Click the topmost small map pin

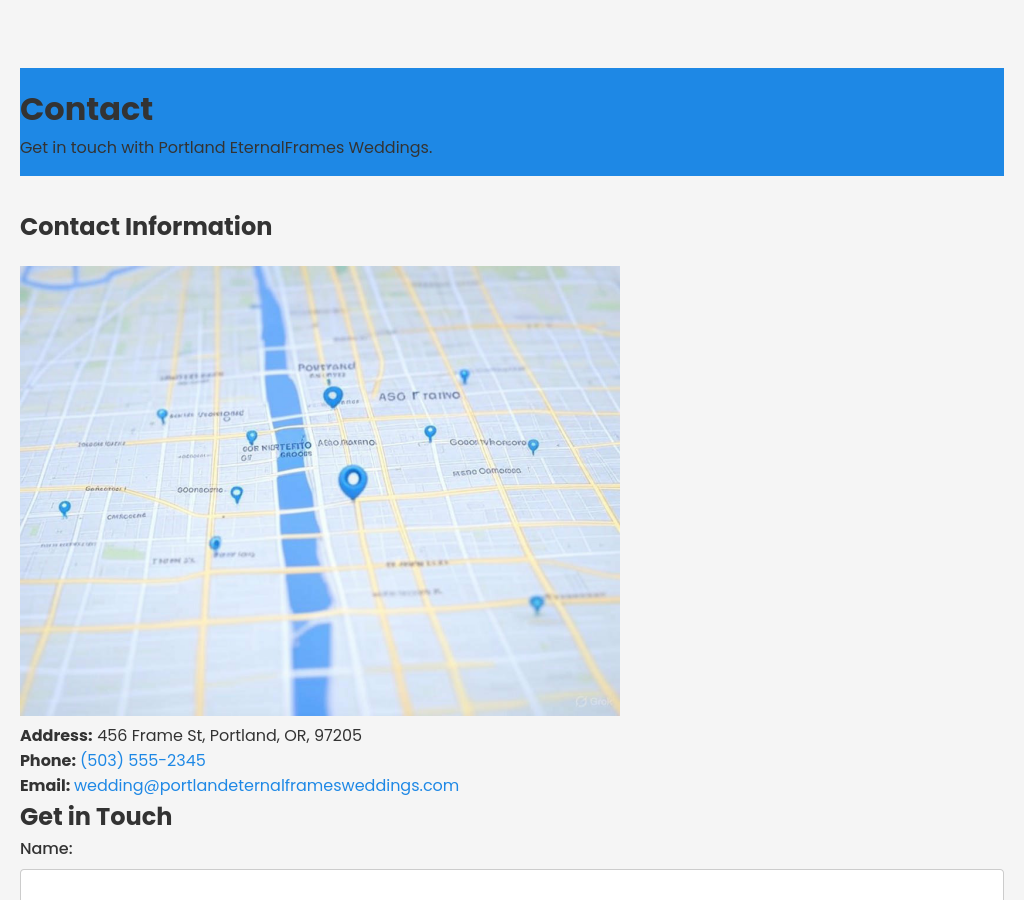[464, 376]
